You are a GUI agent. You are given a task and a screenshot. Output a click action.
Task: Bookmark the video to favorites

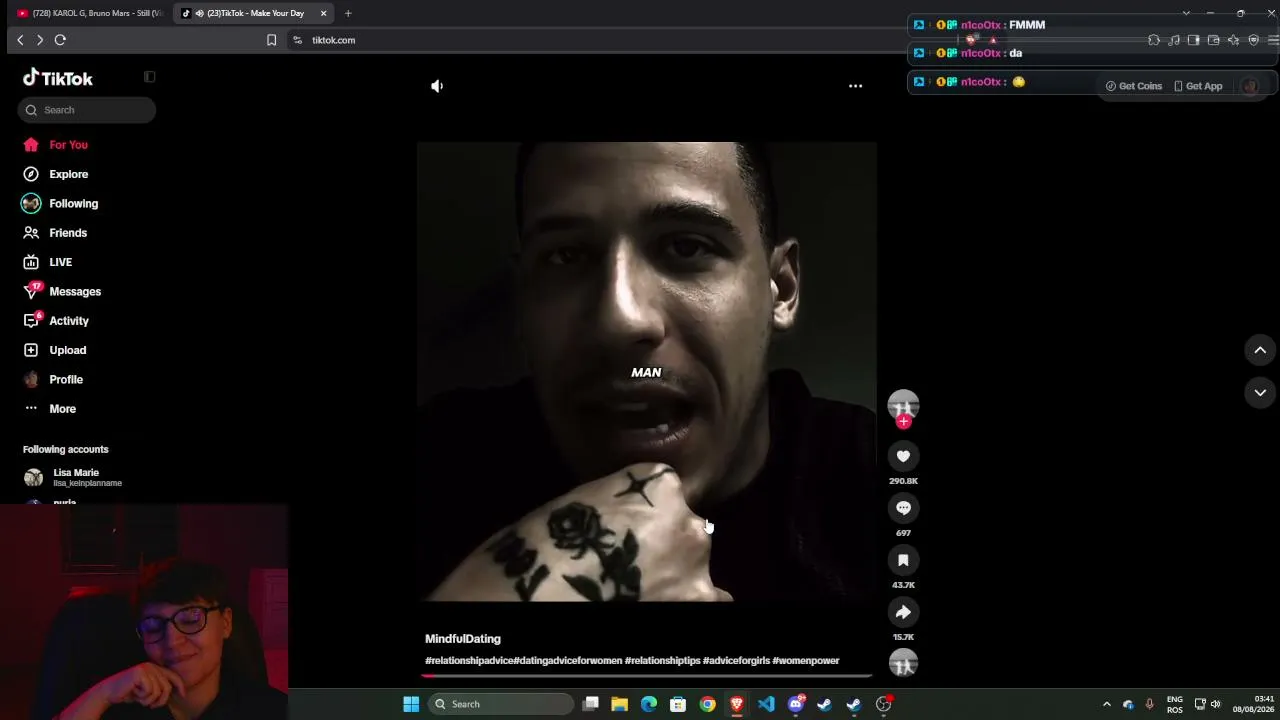pos(903,560)
